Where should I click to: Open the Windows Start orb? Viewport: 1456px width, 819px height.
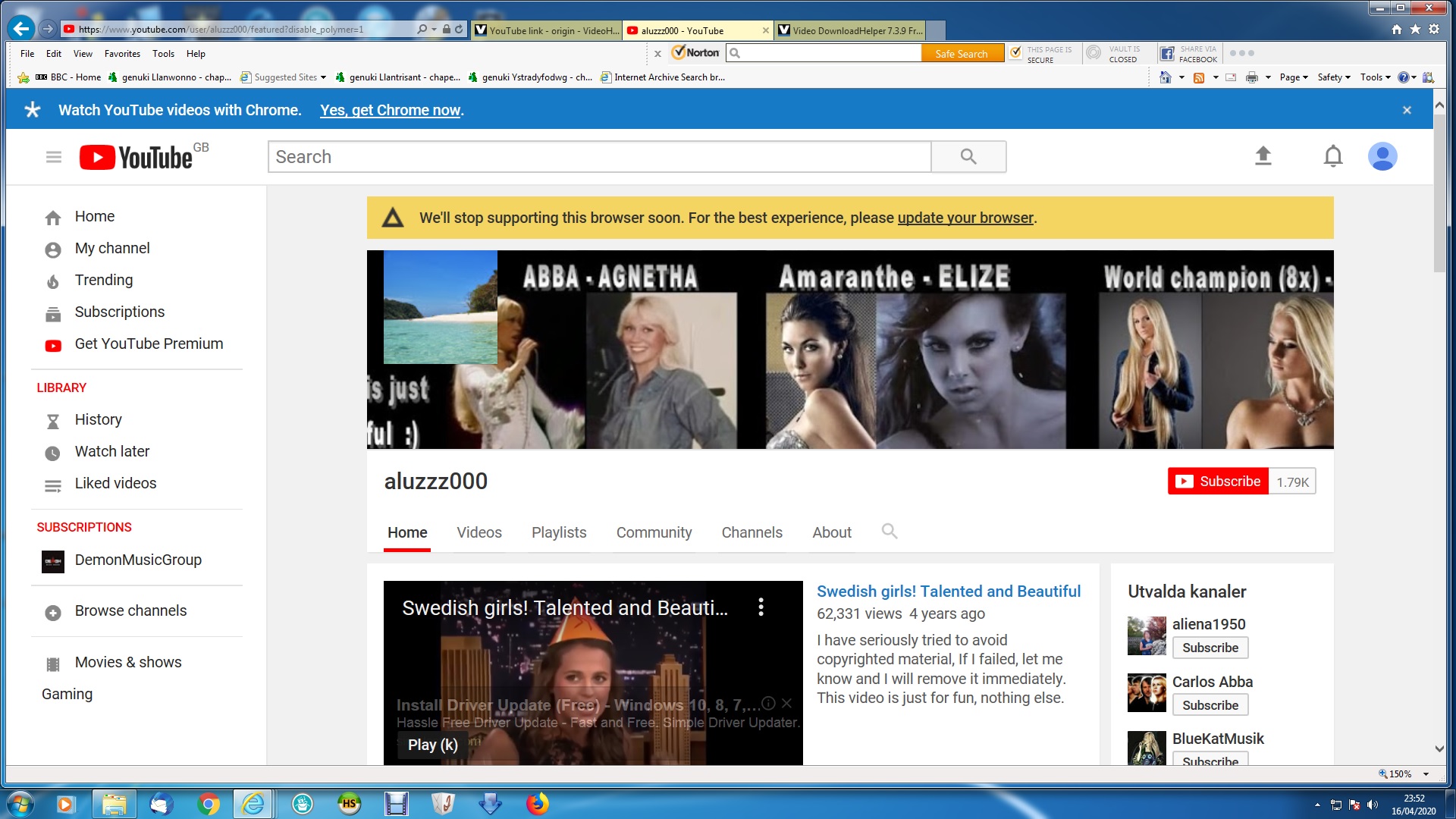pyautogui.click(x=20, y=804)
